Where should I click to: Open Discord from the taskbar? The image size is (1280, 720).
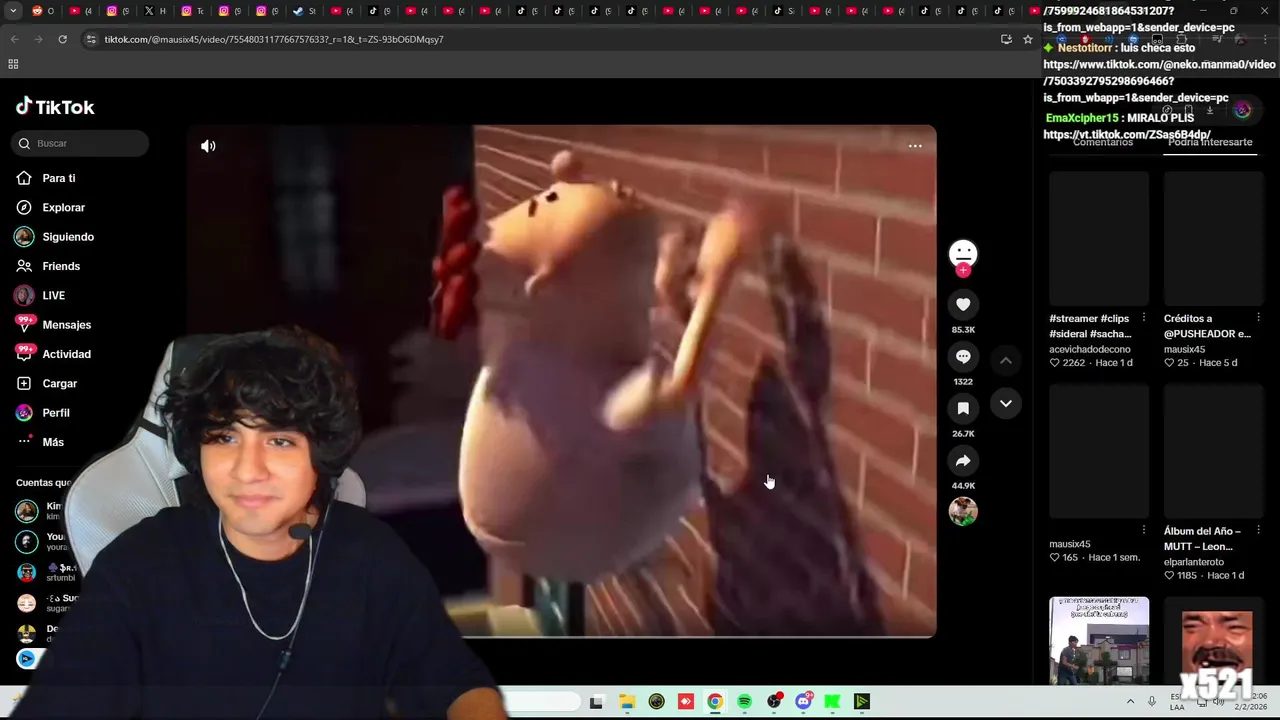click(x=804, y=702)
